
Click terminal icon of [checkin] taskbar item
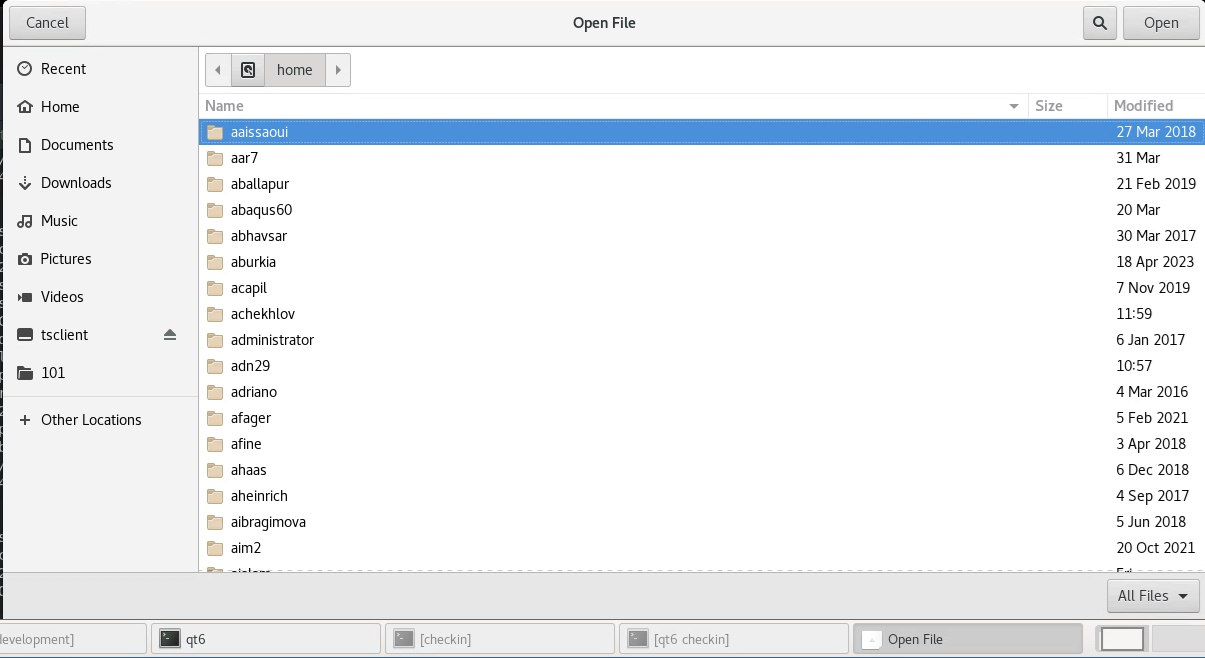pos(404,638)
